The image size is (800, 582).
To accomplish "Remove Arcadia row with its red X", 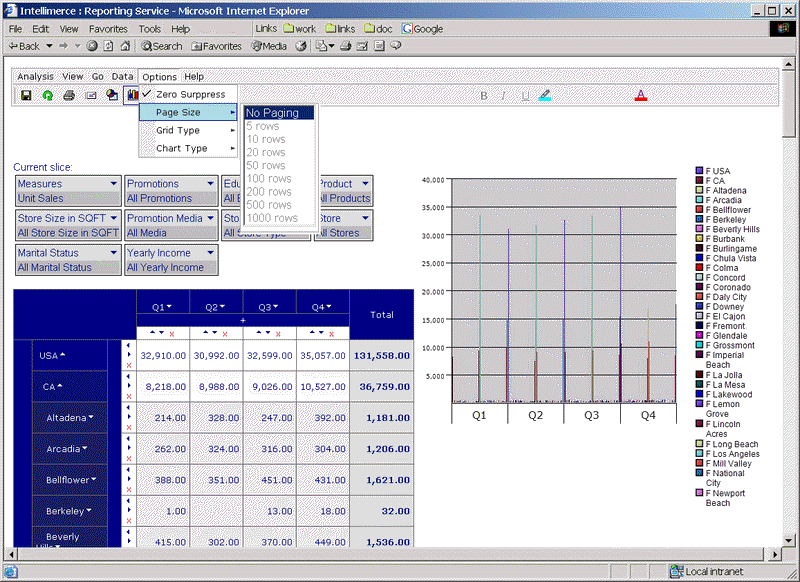I will (x=129, y=459).
